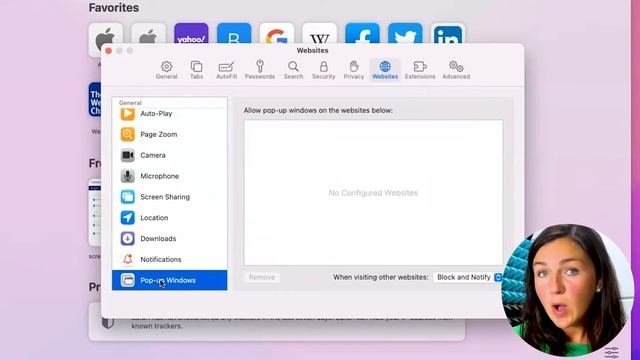Click inside the configured websites list box
Viewport: 640px width, 360px height.
[x=373, y=193]
